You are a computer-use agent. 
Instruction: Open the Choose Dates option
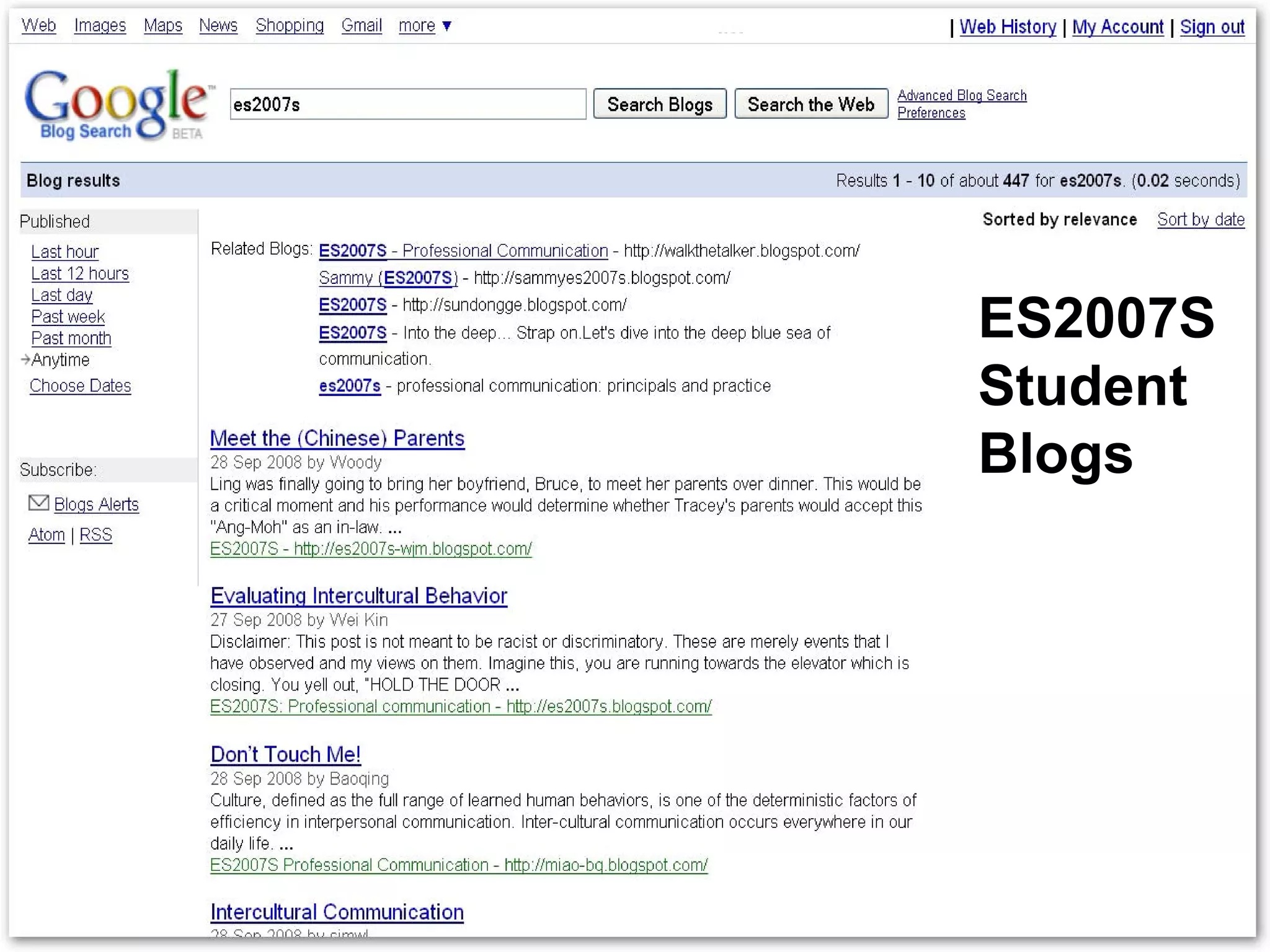point(81,386)
